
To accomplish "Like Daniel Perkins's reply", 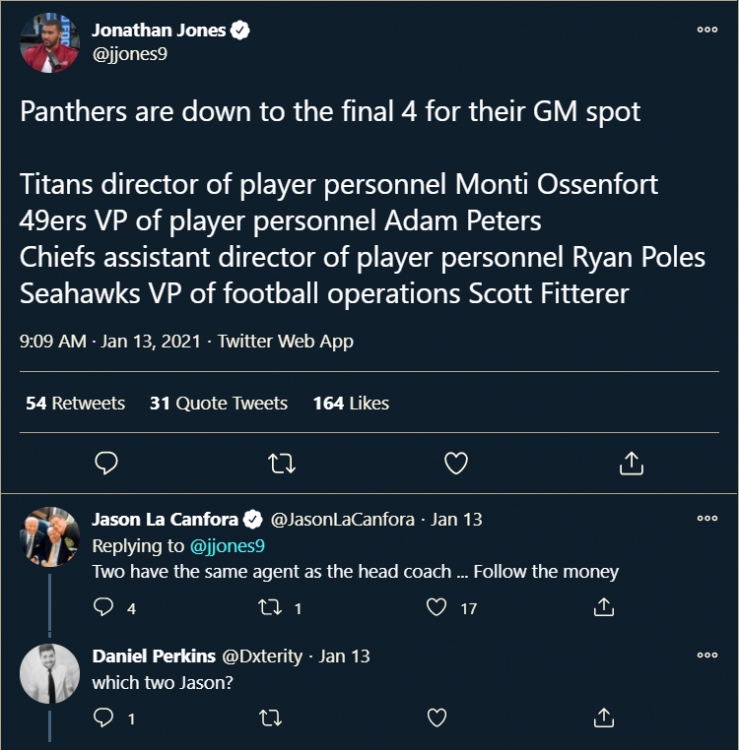I will point(437,717).
